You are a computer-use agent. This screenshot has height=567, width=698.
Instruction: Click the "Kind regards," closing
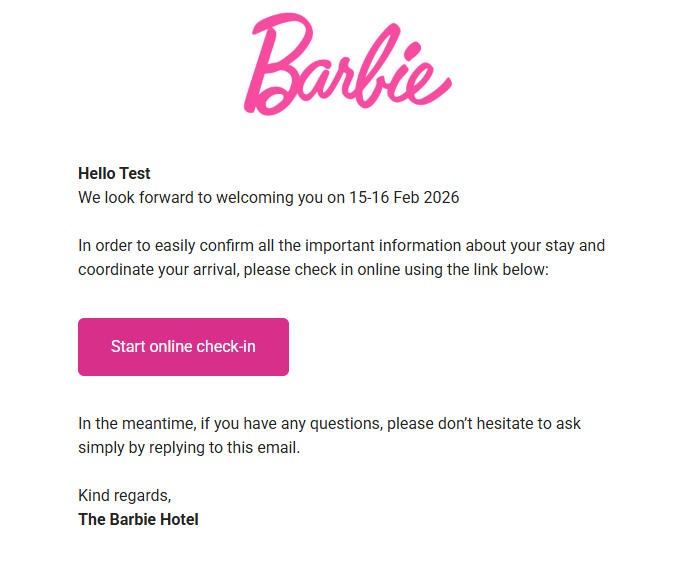[x=125, y=495]
